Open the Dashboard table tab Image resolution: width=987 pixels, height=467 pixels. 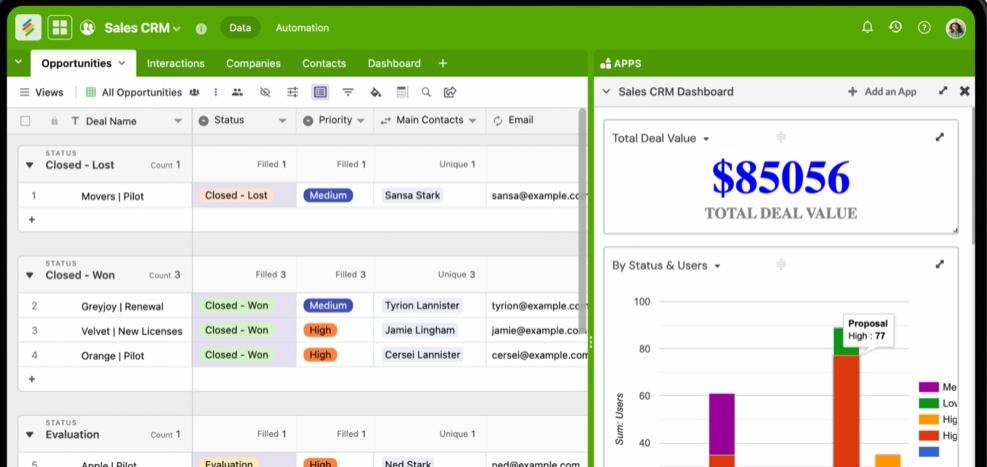pyautogui.click(x=394, y=64)
